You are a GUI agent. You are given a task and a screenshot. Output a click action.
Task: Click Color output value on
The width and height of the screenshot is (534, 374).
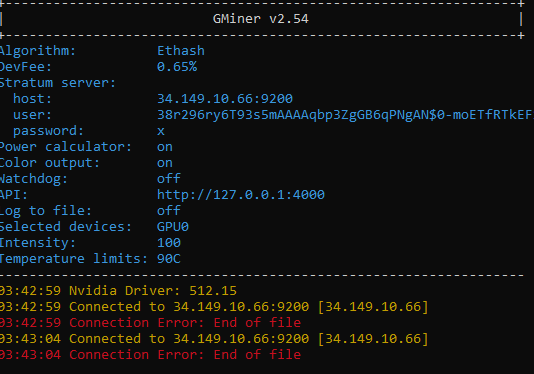[165, 163]
